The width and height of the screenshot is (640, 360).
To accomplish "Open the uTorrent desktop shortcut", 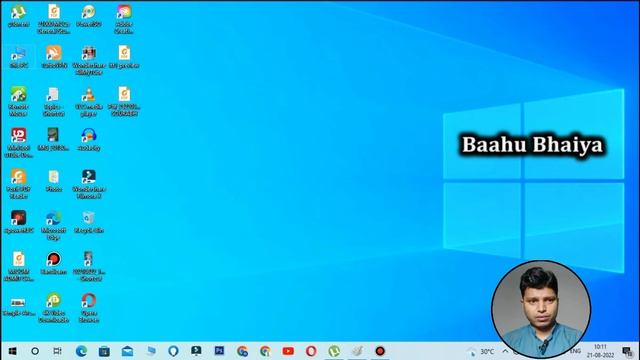I will 18,16.
